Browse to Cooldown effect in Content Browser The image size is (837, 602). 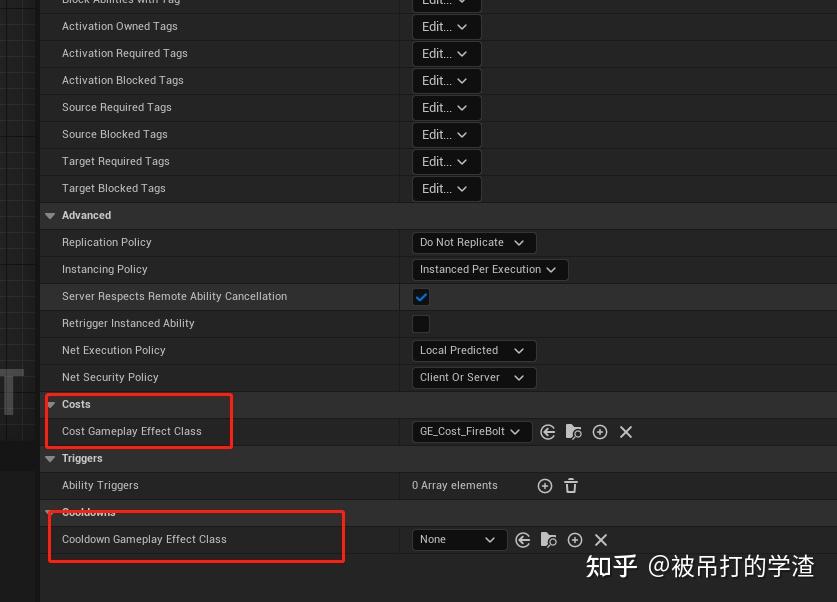pyautogui.click(x=548, y=539)
